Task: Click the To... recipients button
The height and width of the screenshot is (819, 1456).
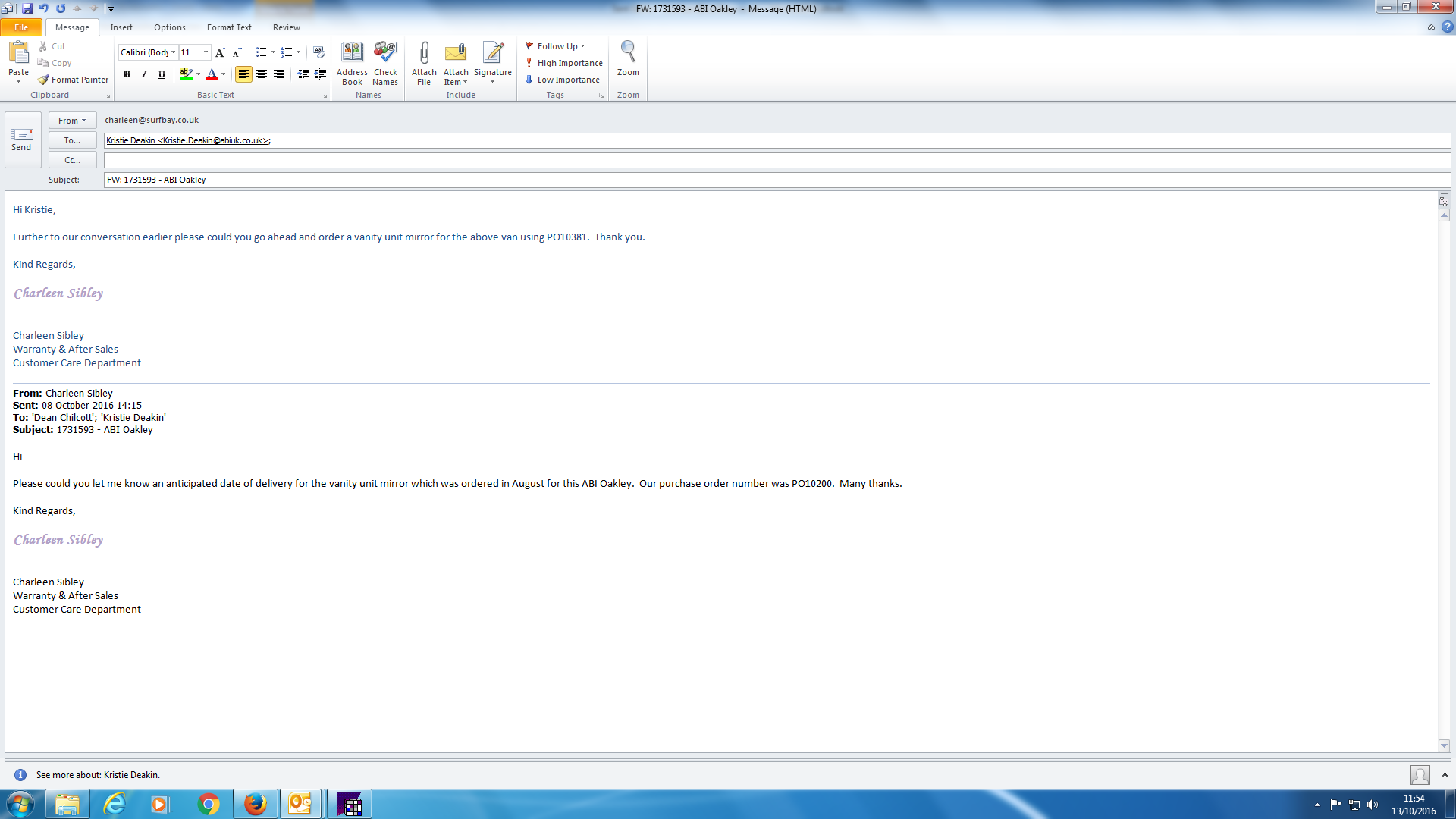Action: coord(72,140)
